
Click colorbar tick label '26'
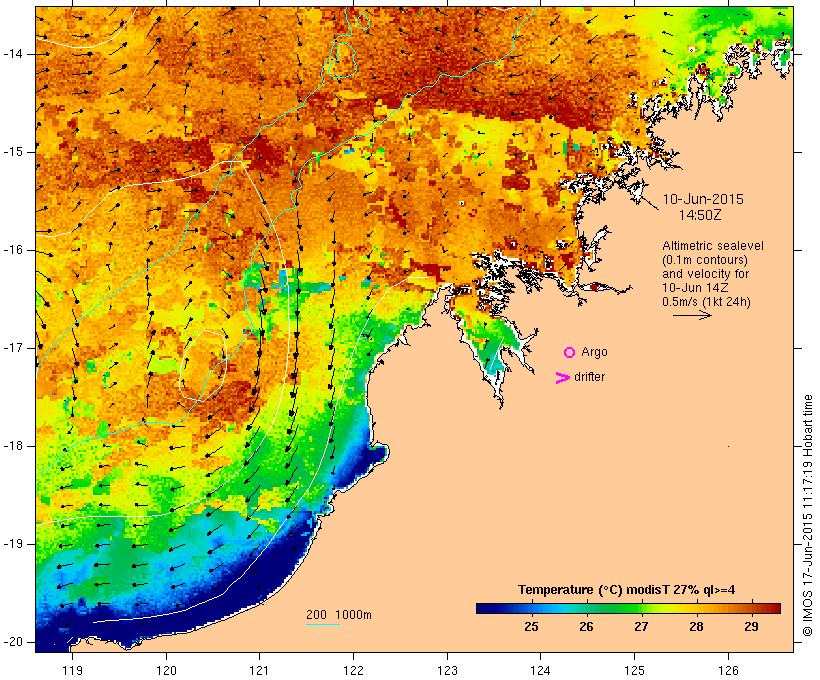[586, 627]
